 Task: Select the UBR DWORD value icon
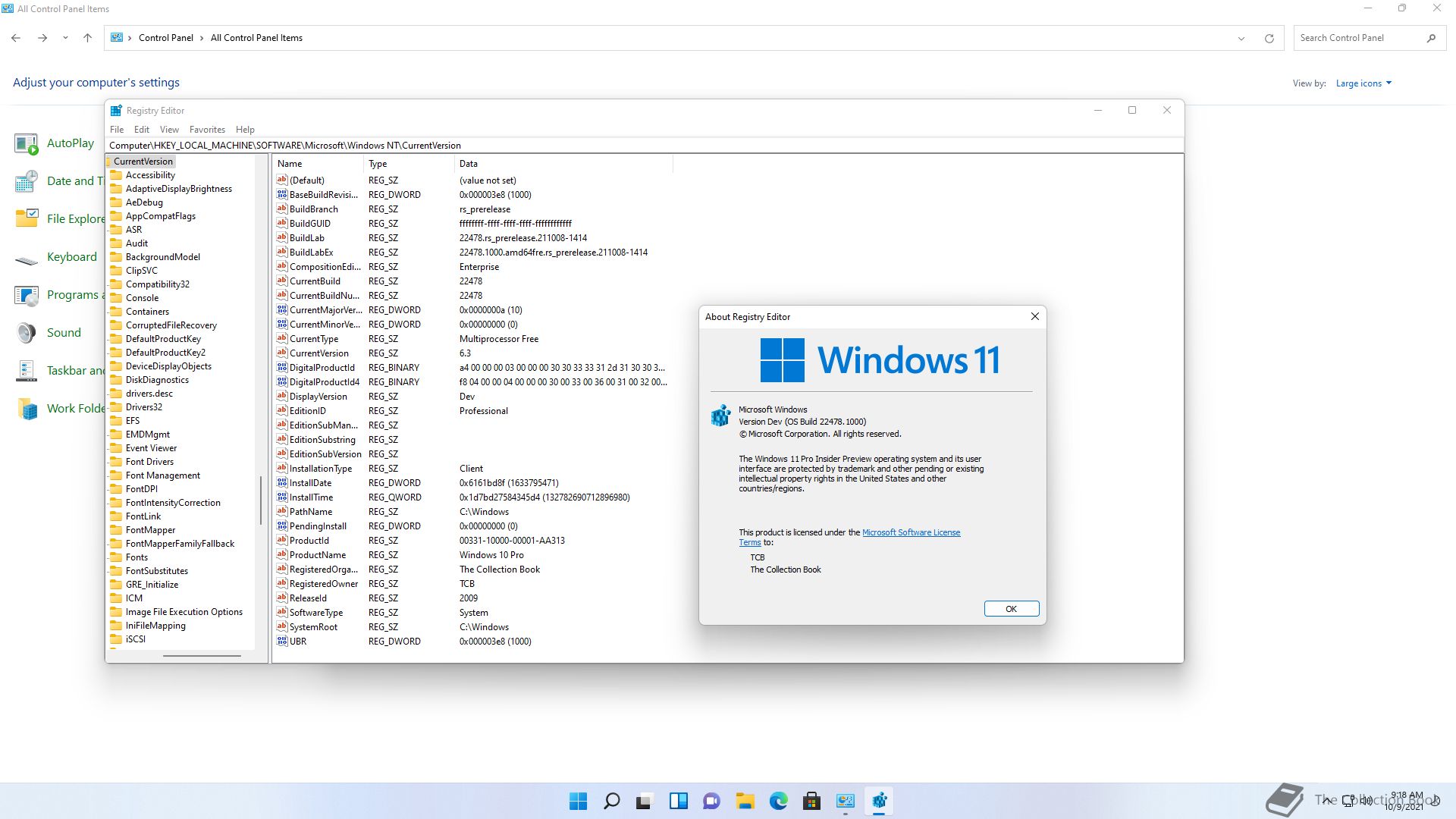[282, 641]
